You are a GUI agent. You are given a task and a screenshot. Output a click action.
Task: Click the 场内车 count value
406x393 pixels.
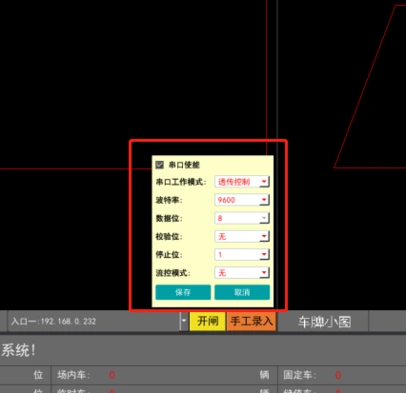(112, 375)
